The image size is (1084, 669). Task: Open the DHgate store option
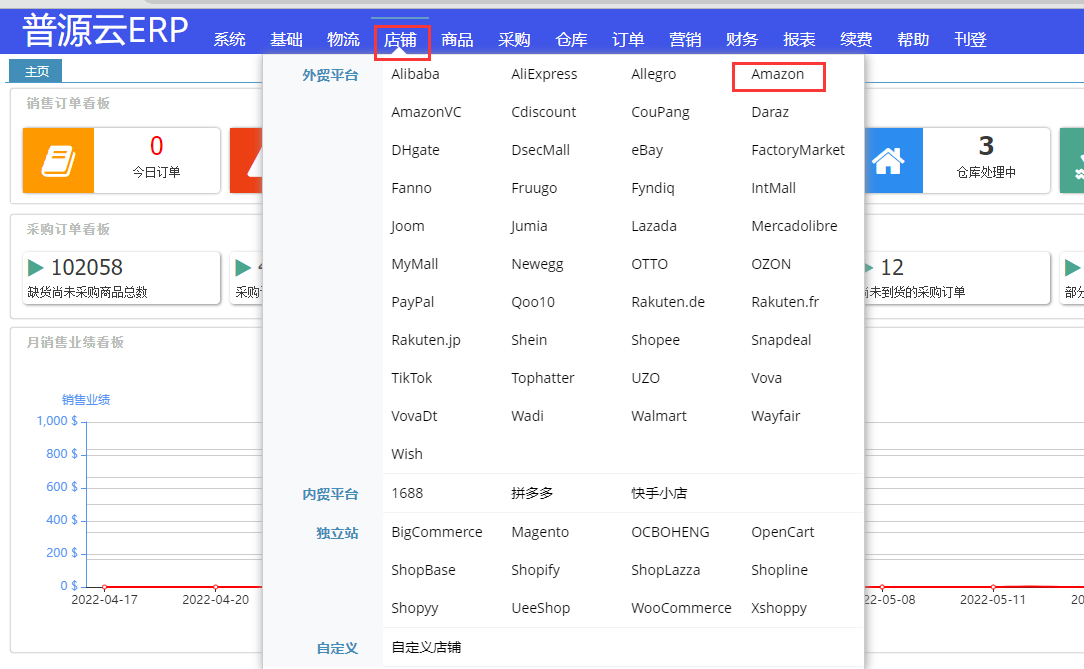(x=415, y=151)
